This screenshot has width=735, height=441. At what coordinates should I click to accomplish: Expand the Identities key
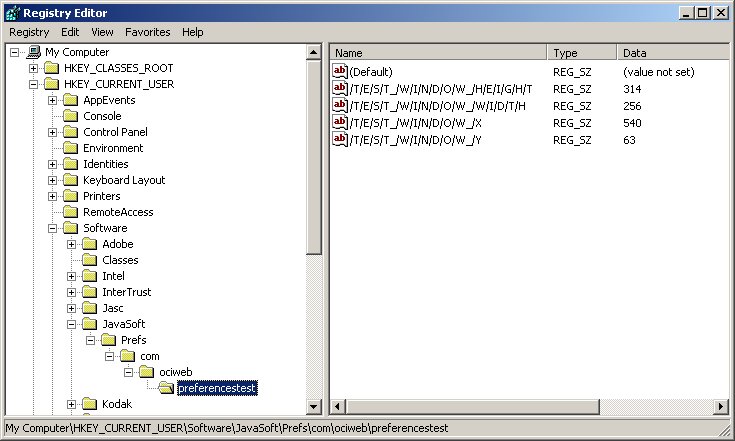[x=52, y=164]
